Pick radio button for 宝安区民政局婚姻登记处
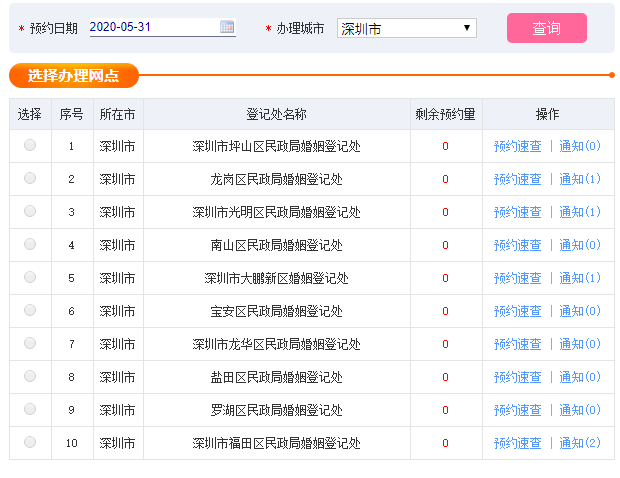 pyautogui.click(x=30, y=310)
